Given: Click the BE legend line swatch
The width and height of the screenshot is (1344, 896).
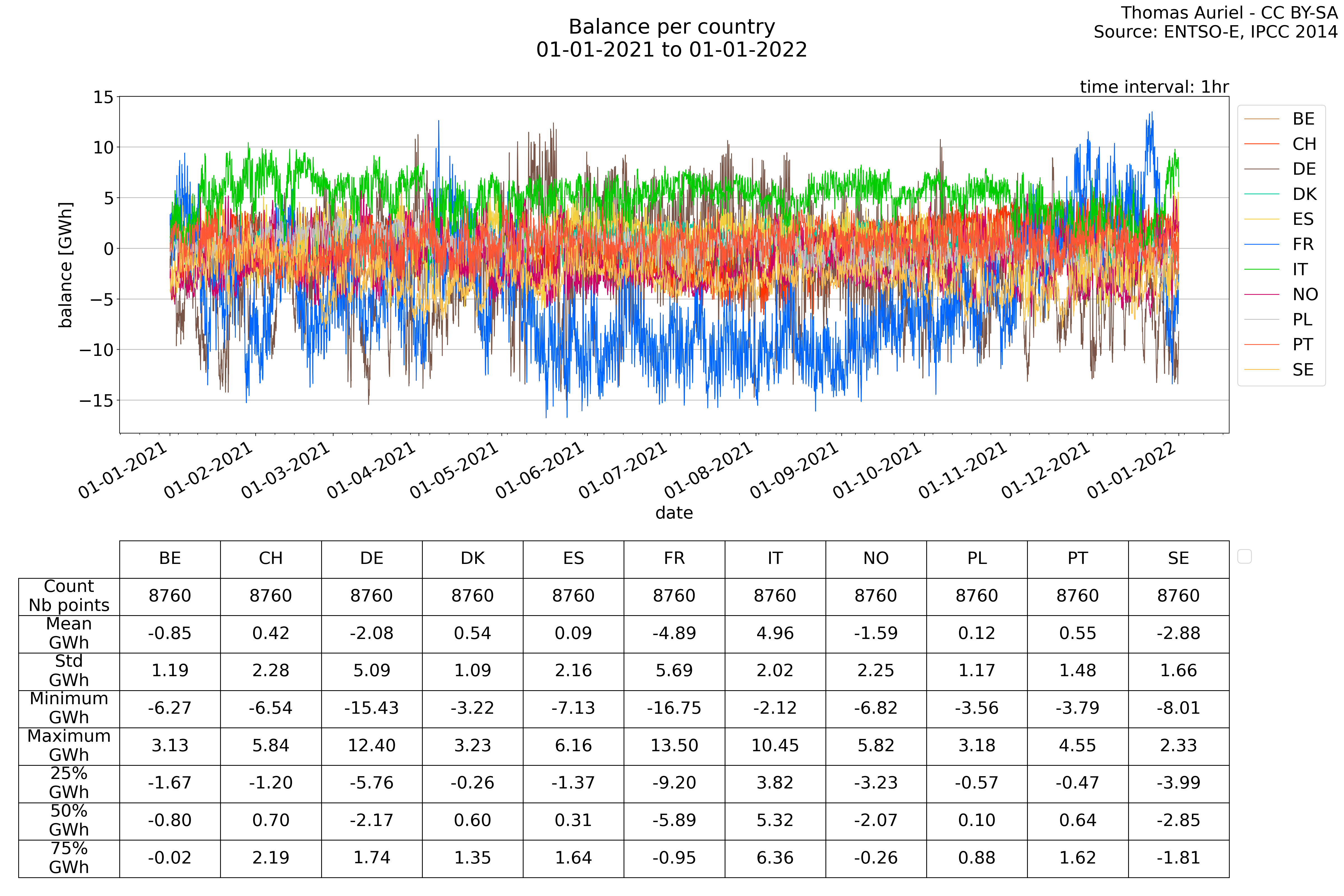Looking at the screenshot, I should pos(1261,119).
